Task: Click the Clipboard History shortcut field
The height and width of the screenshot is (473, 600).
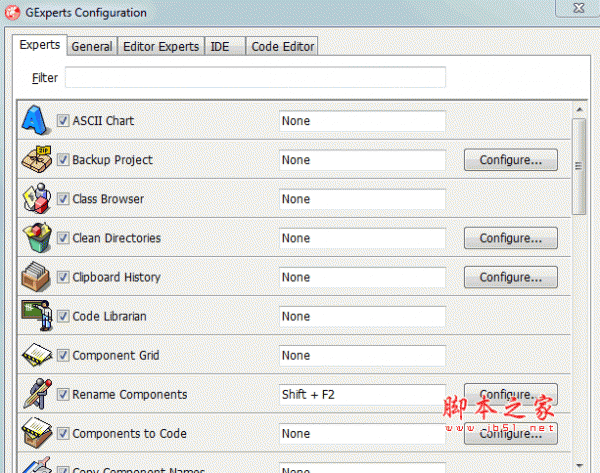Action: coord(362,277)
